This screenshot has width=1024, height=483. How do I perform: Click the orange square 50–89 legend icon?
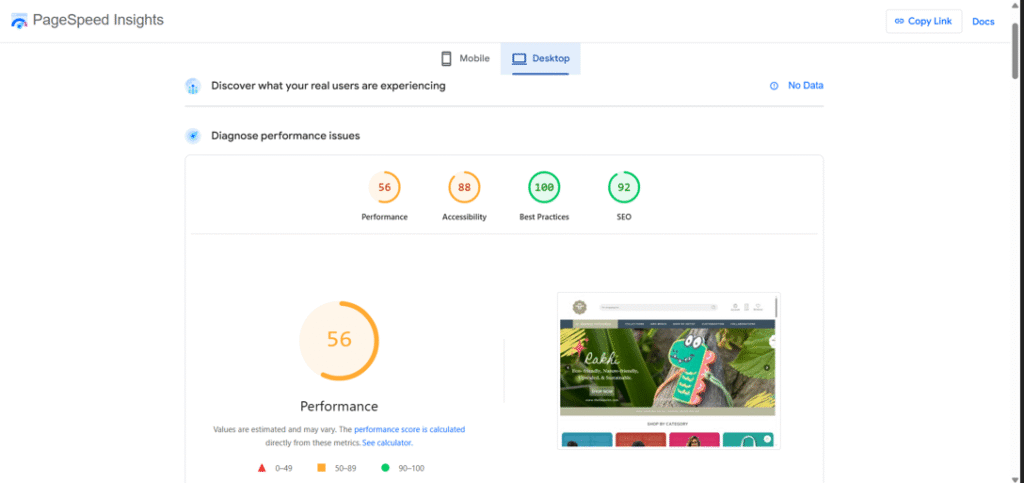[x=321, y=467]
